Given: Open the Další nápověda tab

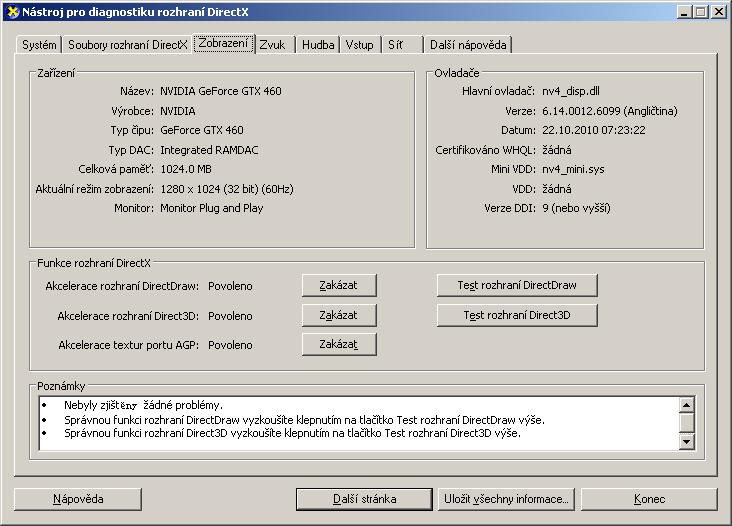Looking at the screenshot, I should (468, 45).
